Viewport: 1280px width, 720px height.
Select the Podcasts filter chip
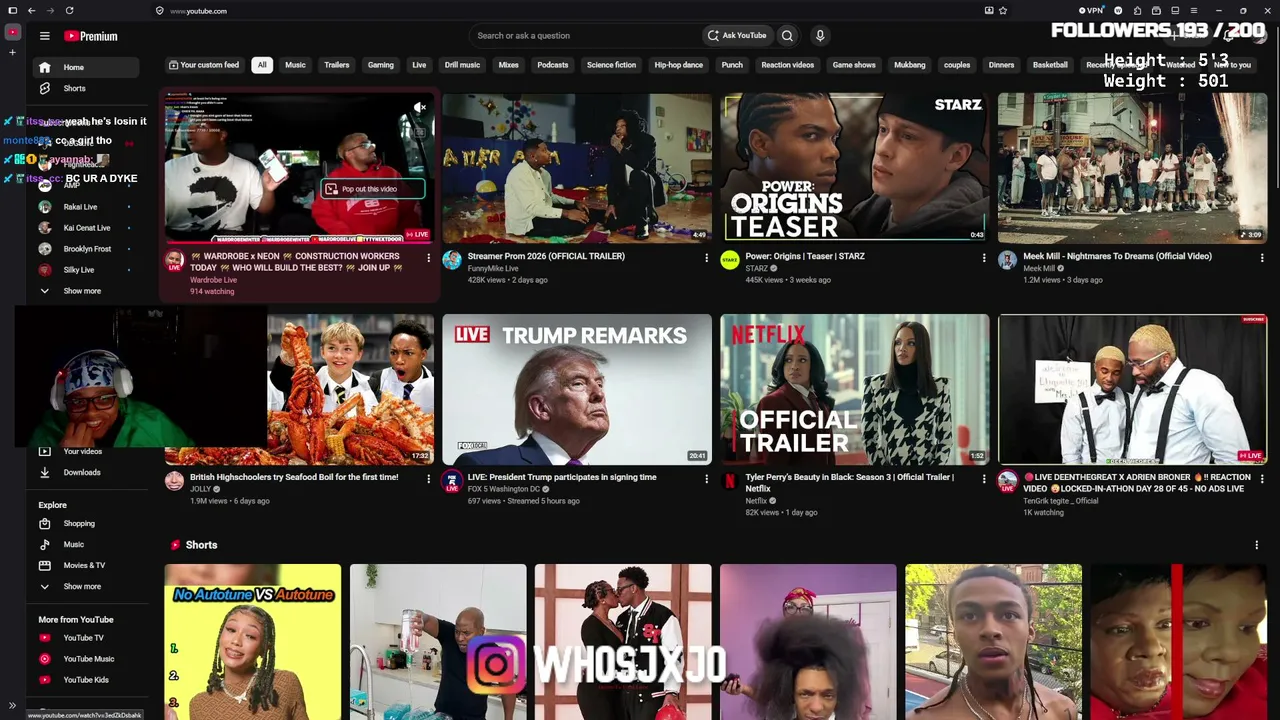[553, 65]
